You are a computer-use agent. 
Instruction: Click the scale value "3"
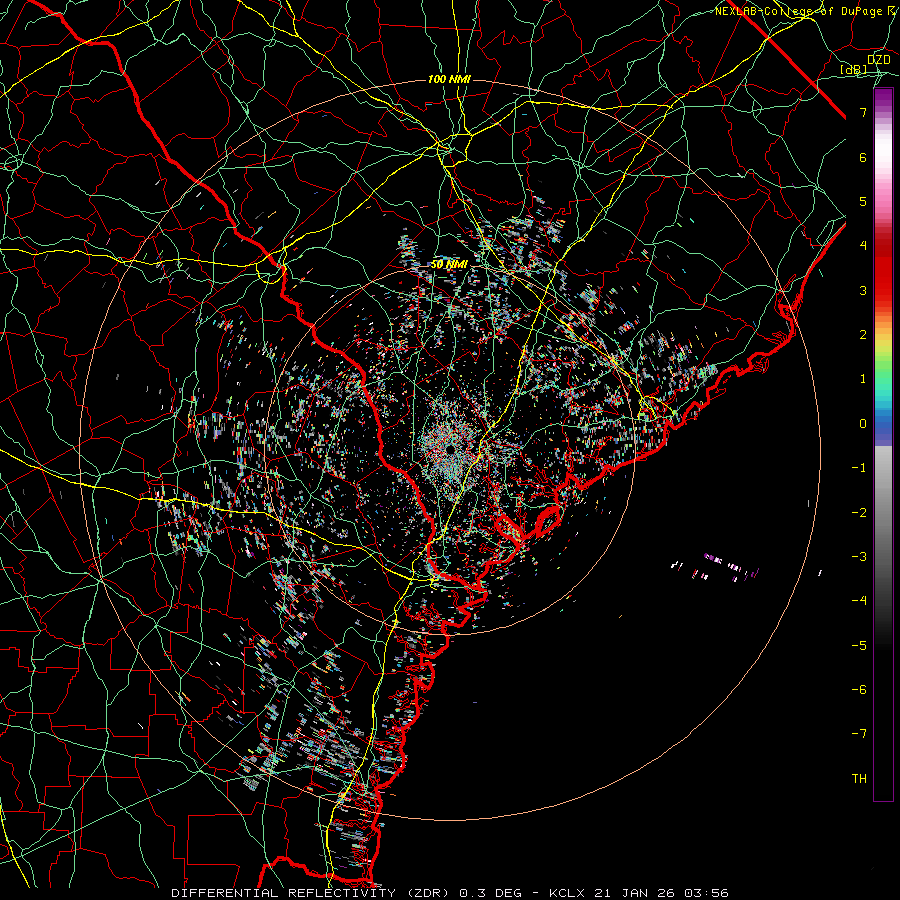click(x=863, y=290)
